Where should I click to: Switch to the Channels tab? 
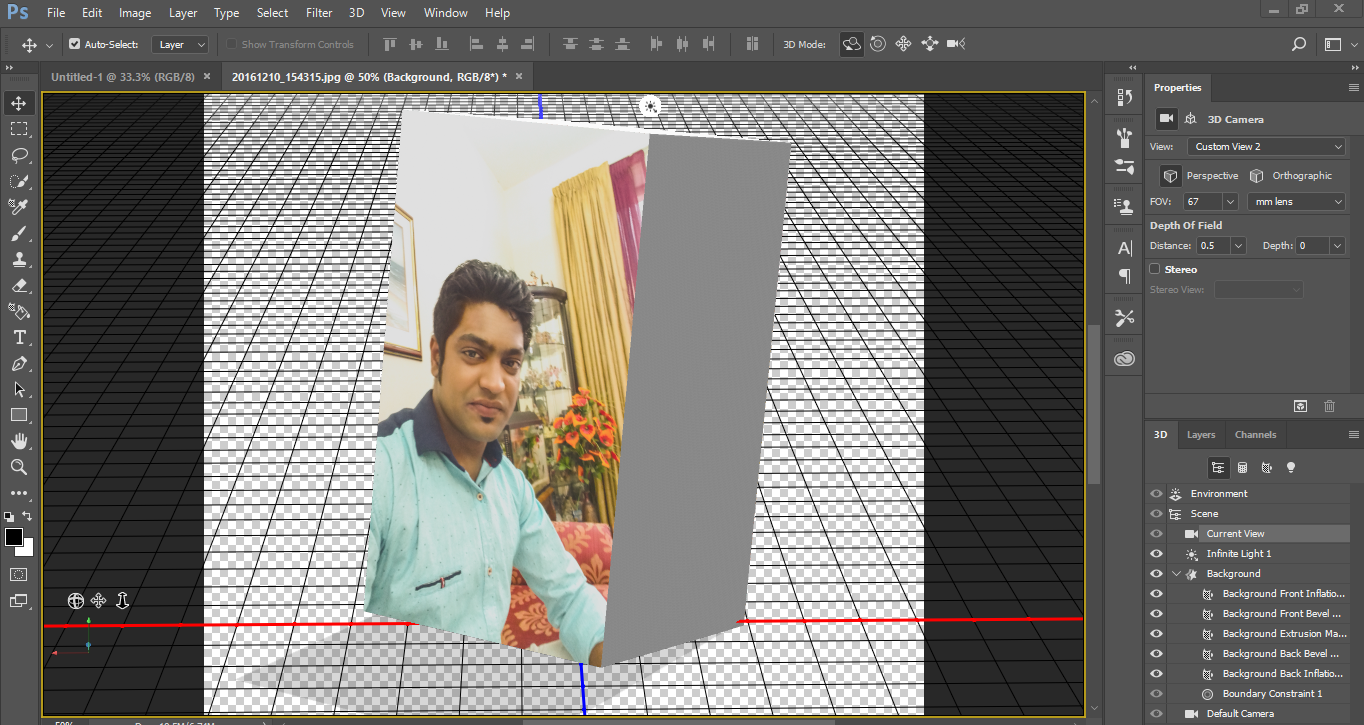tap(1255, 434)
